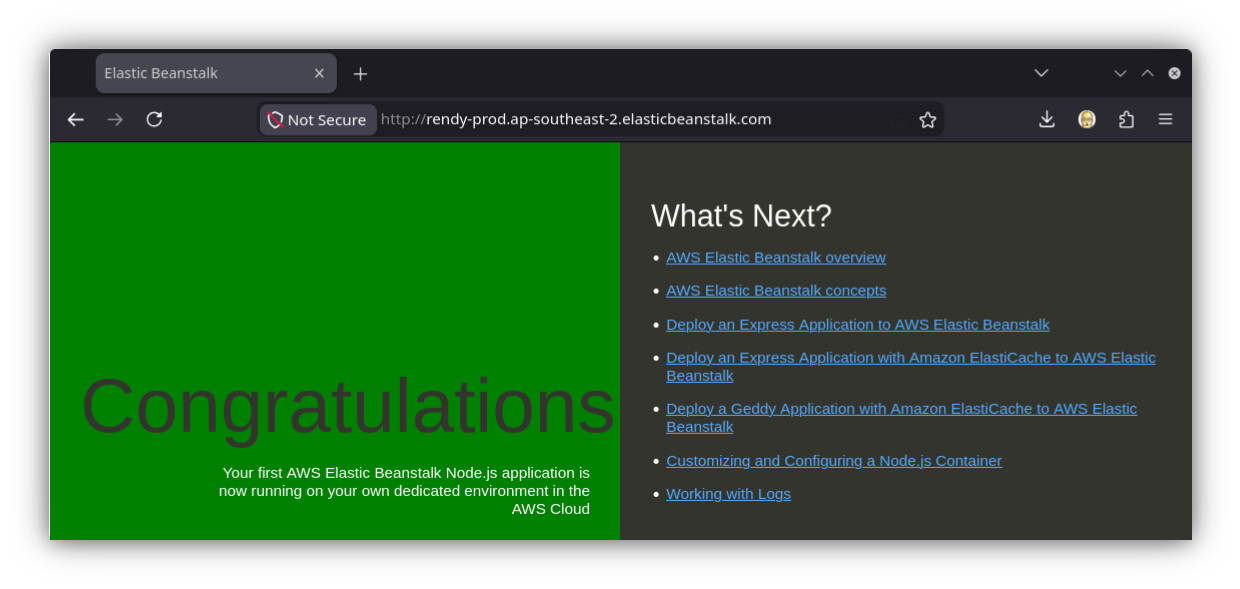Open the profile avatar menu
This screenshot has height=589, width=1240.
[x=1087, y=120]
